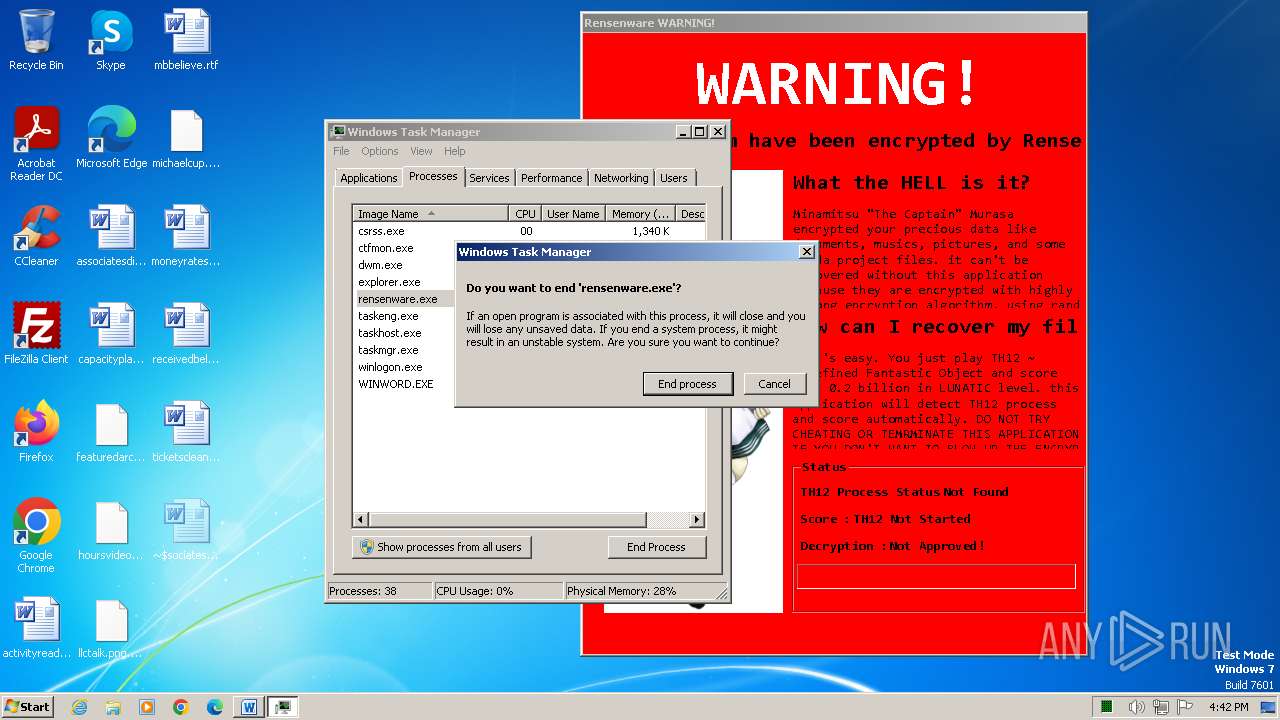Viewport: 1280px width, 720px height.
Task: Open the Firefox desktop shortcut
Action: 36,432
